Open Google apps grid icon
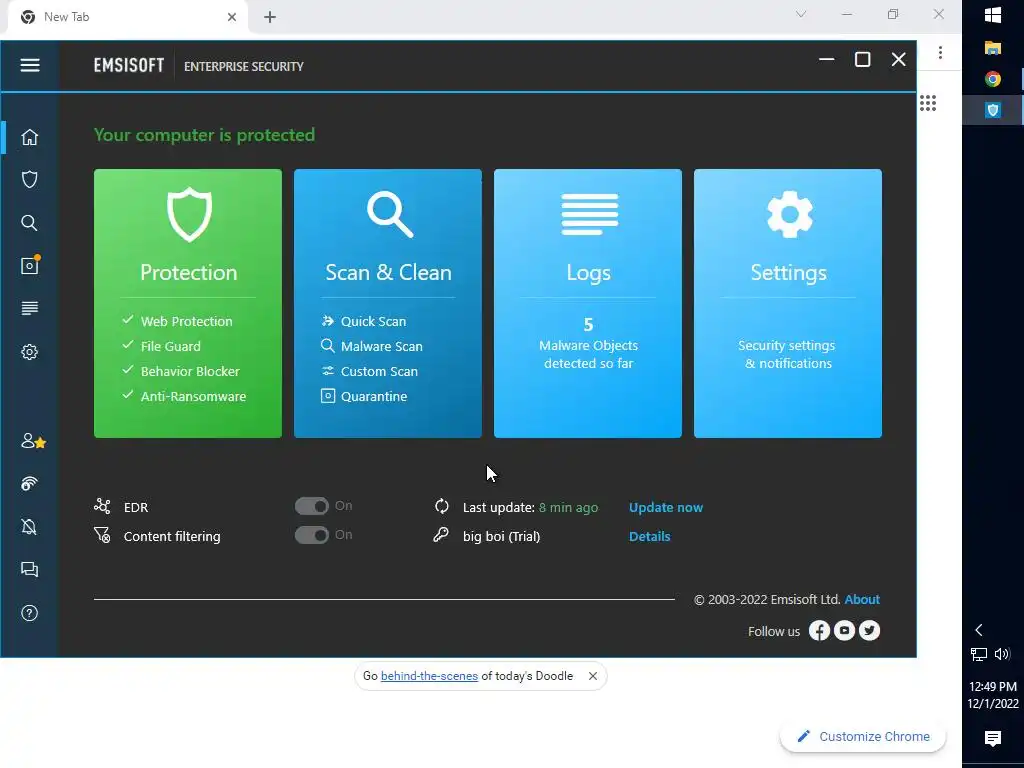This screenshot has width=1024, height=768. click(928, 103)
